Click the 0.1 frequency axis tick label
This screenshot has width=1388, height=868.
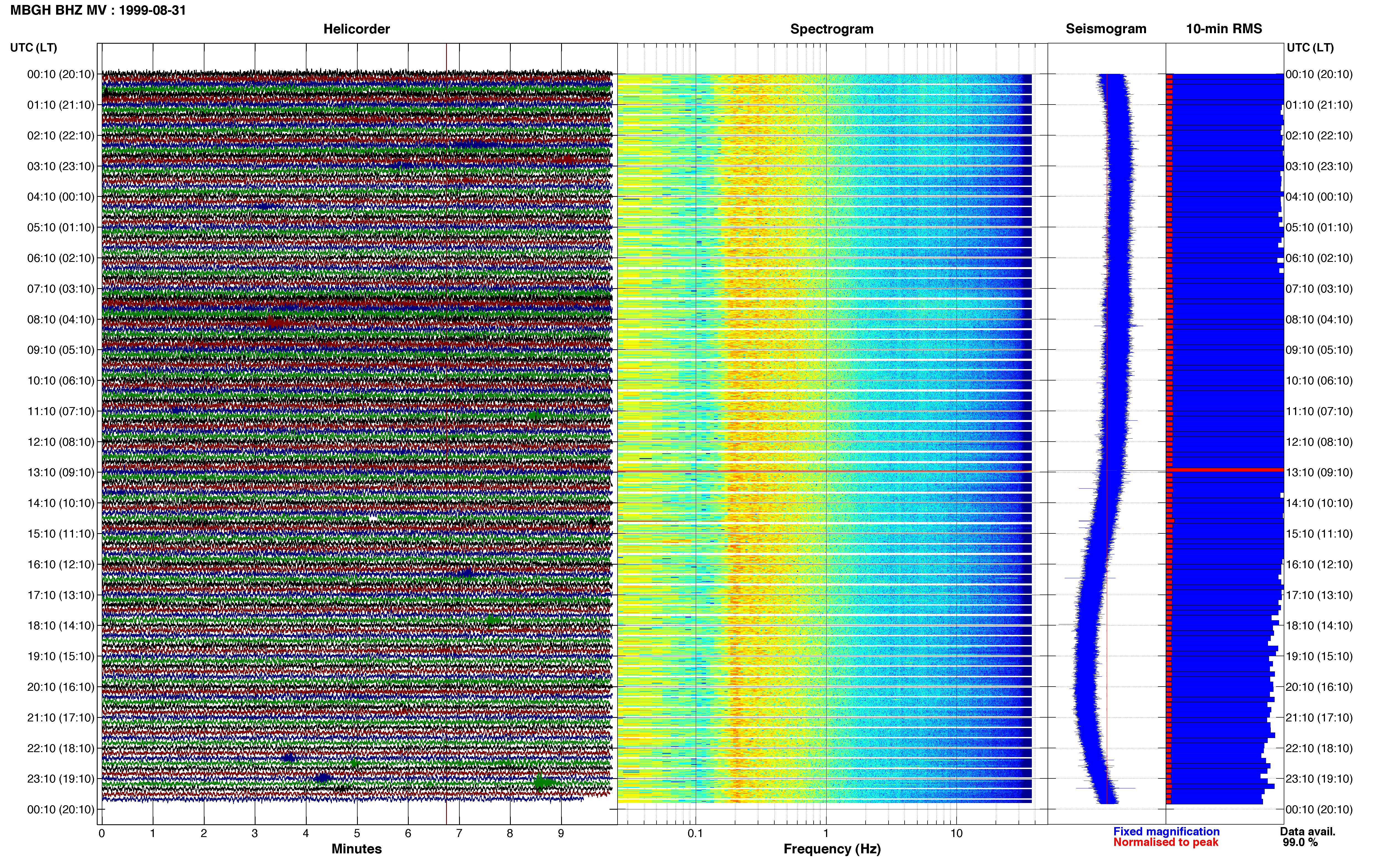[695, 833]
